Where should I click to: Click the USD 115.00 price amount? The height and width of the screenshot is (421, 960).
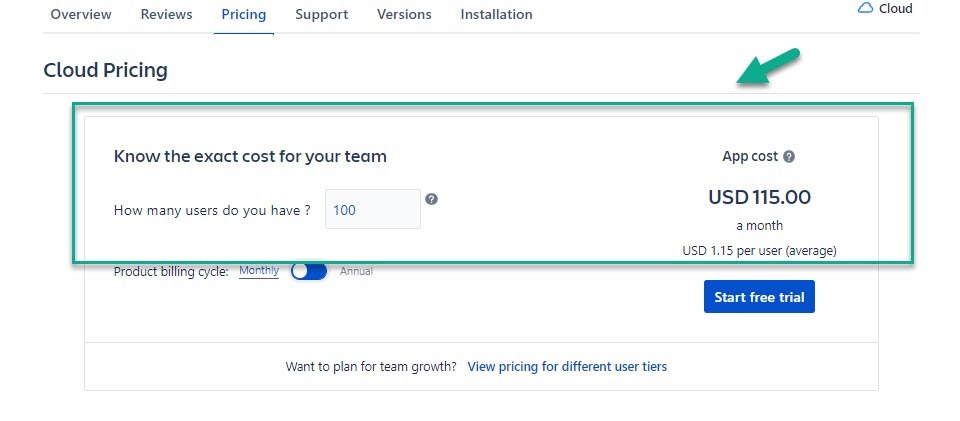pos(759,197)
